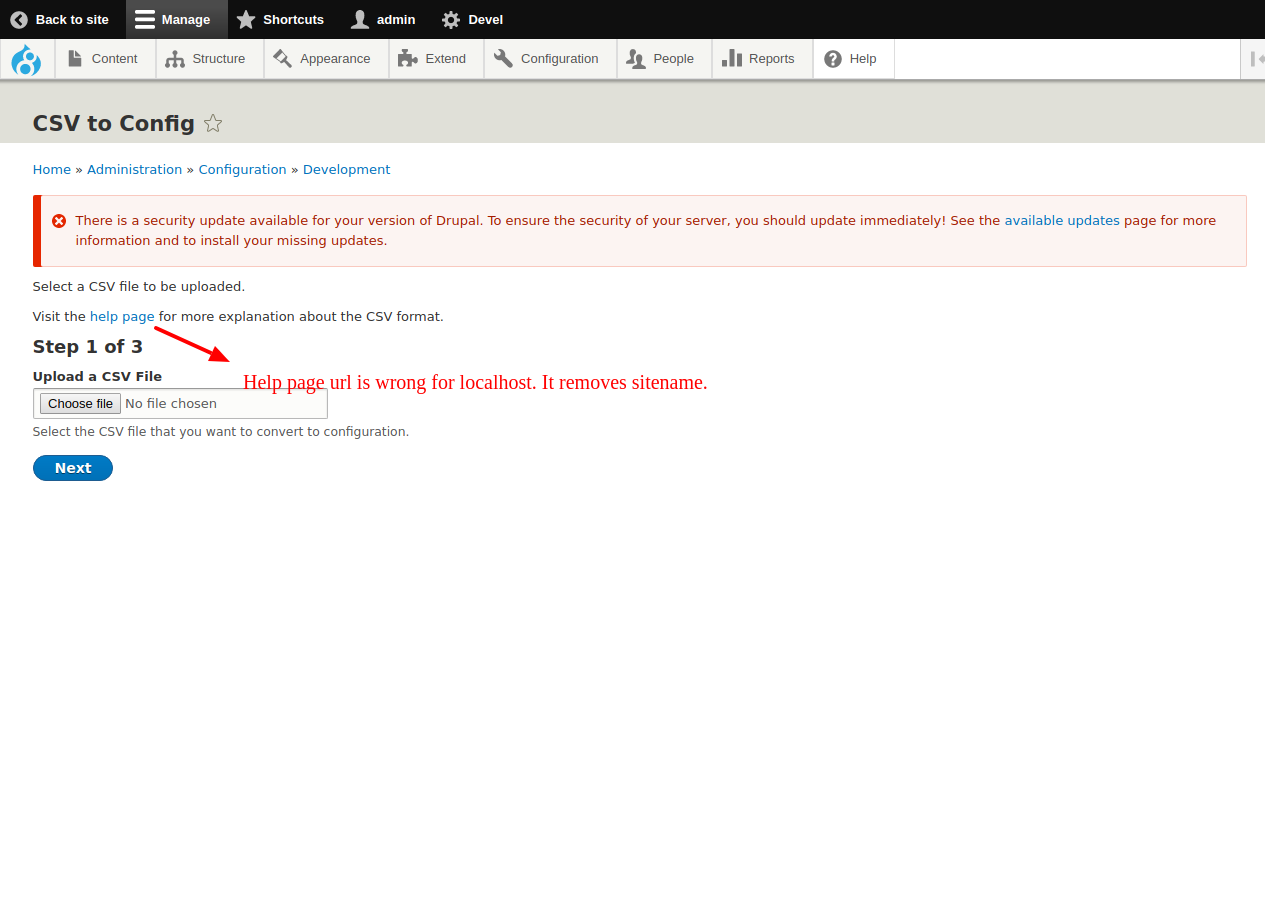Image resolution: width=1265 pixels, height=916 pixels.
Task: Click 'Select a CSV file to be uploaded.' text
Action: click(x=139, y=286)
